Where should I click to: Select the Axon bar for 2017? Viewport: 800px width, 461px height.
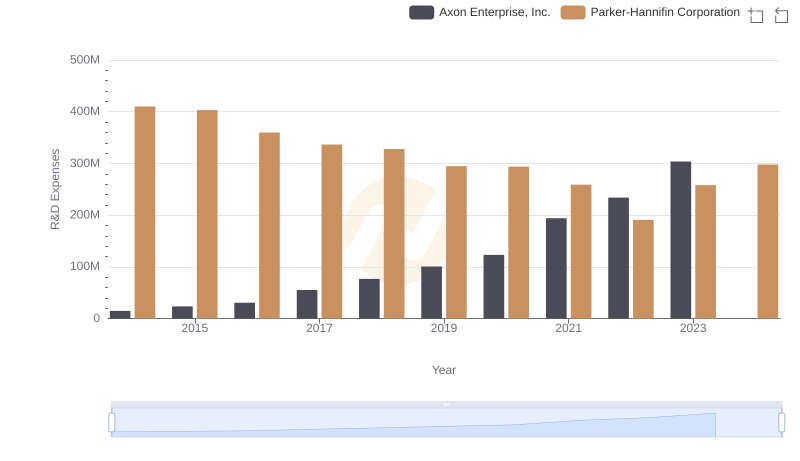[307, 304]
